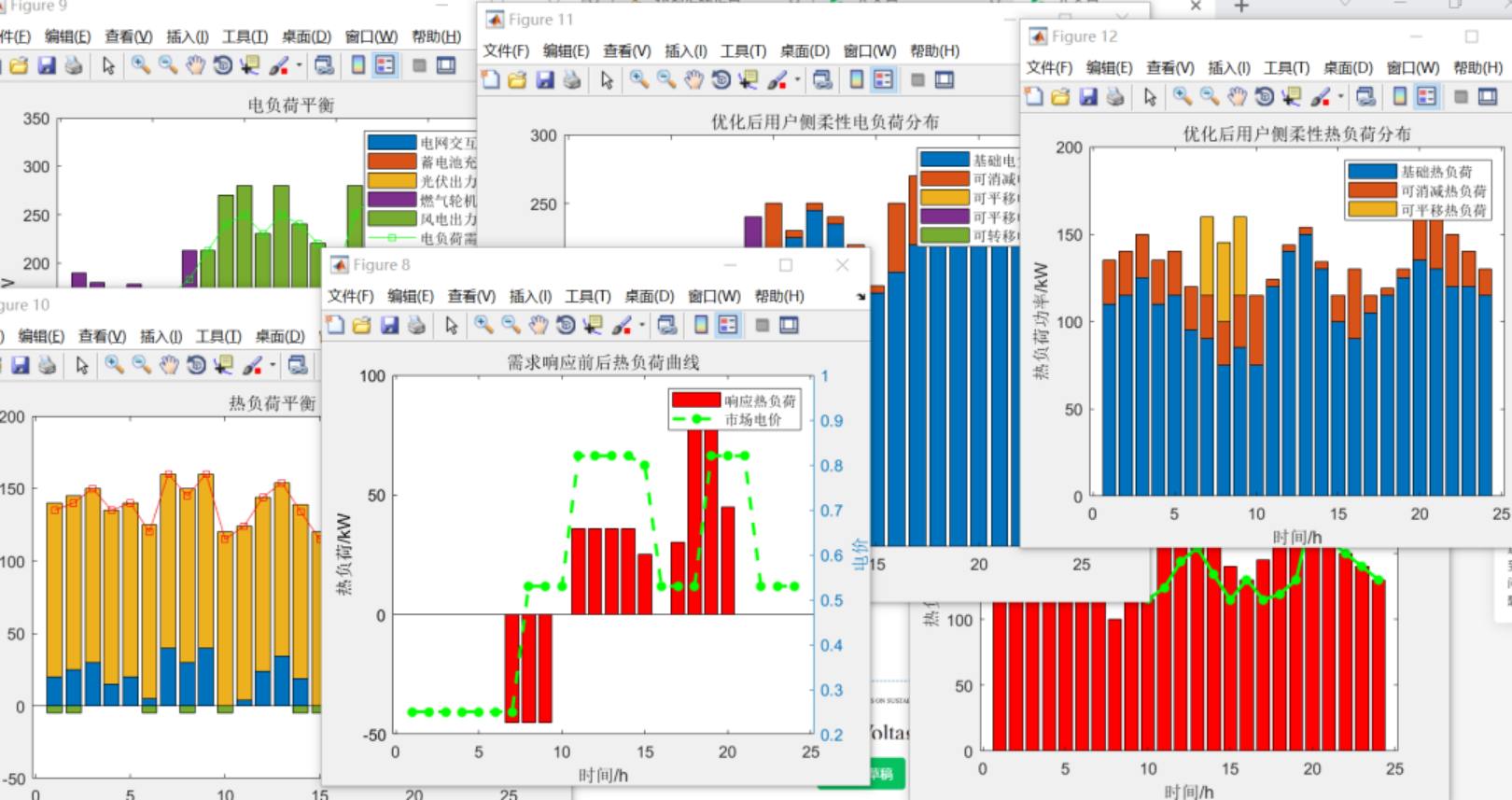Open 编辑(E) menu in Figure 10

[41, 336]
